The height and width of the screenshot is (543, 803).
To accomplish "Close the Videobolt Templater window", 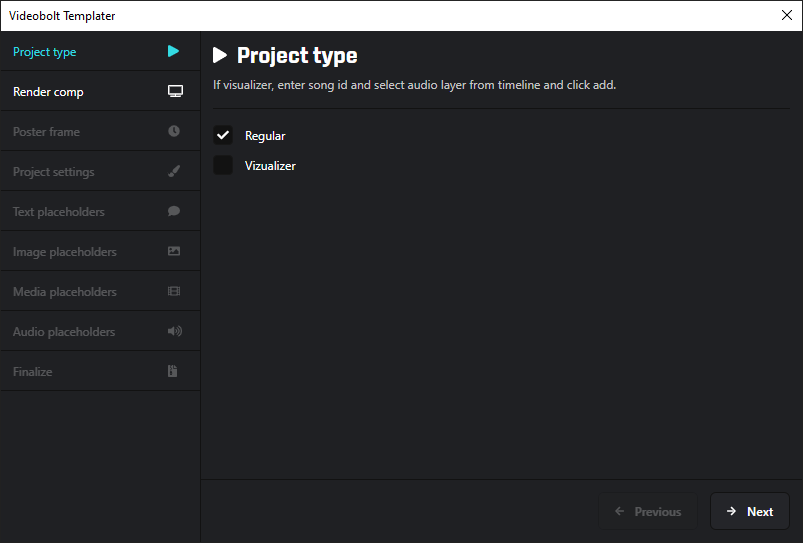I will [x=787, y=15].
